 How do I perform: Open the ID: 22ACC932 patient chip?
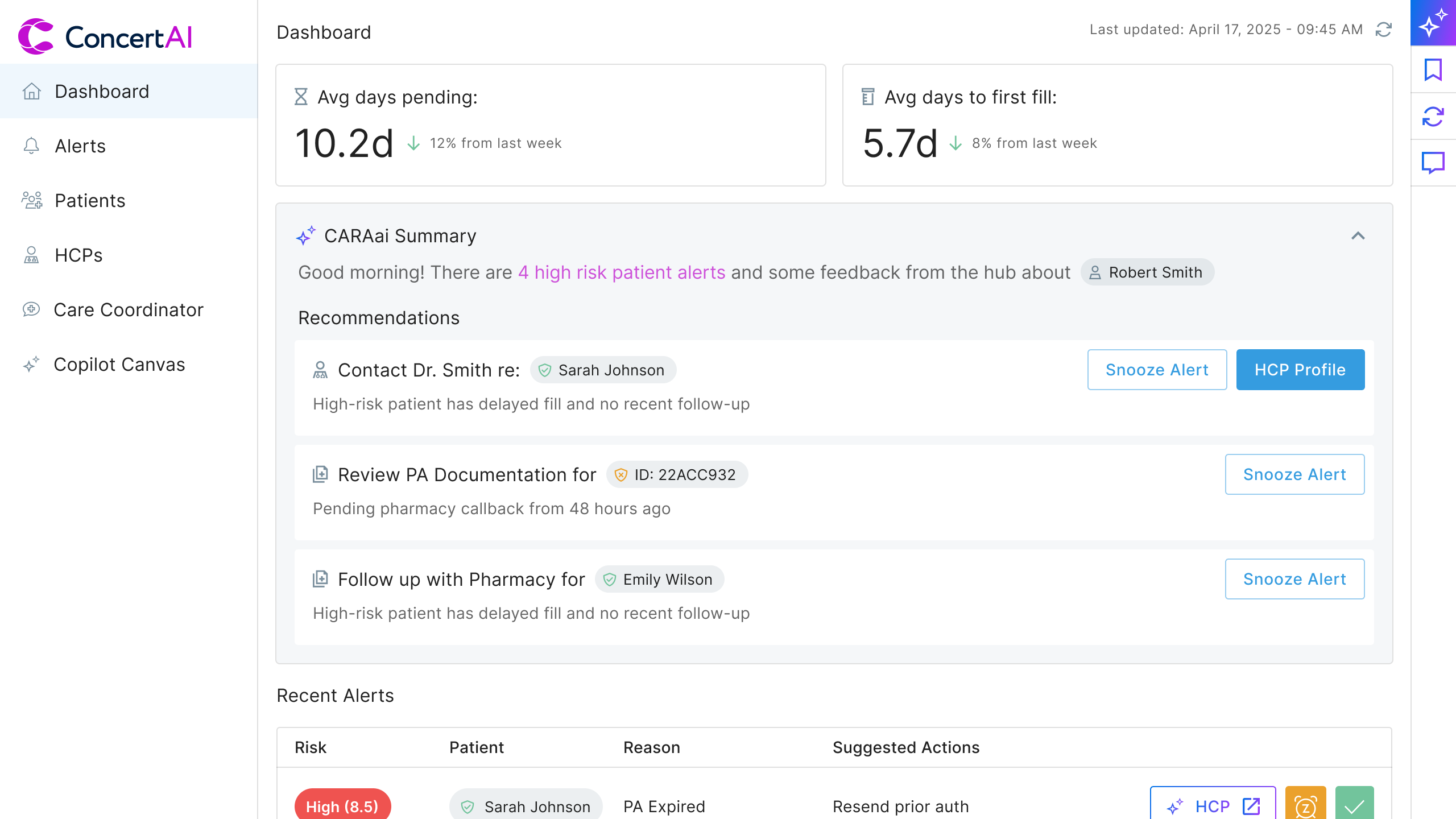pyautogui.click(x=677, y=474)
